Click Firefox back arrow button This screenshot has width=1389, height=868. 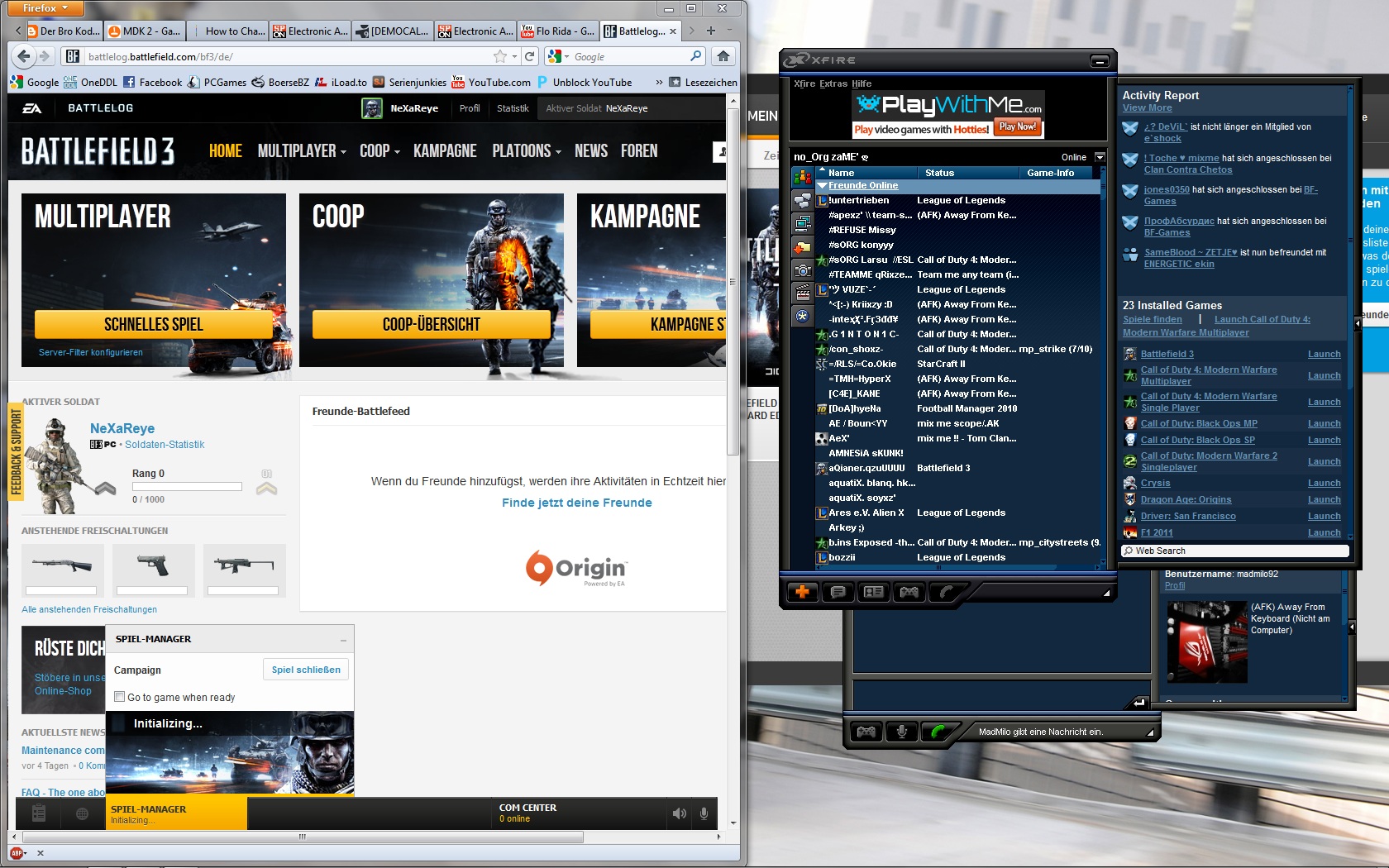(x=23, y=56)
